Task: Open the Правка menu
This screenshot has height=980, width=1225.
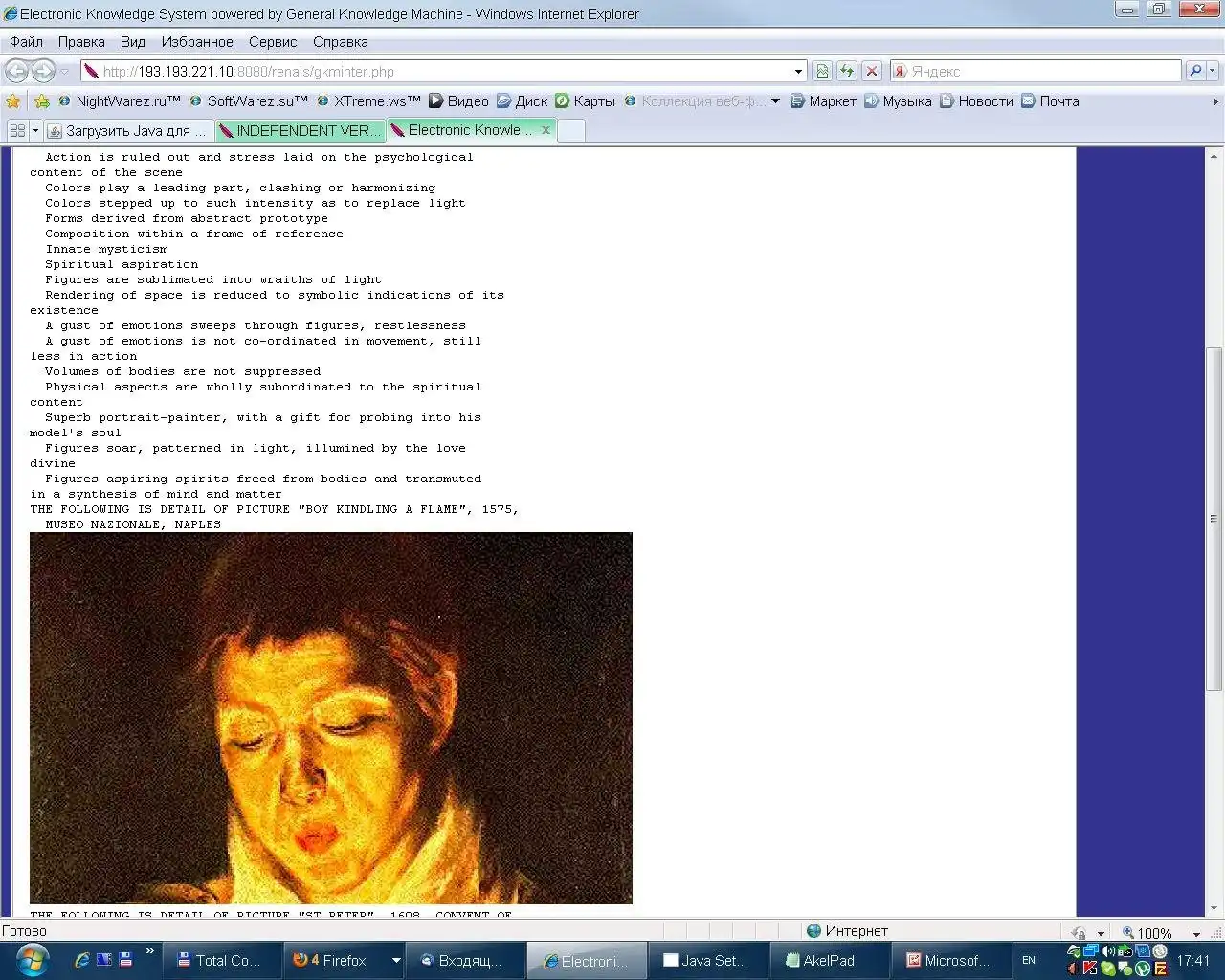Action: point(81,42)
